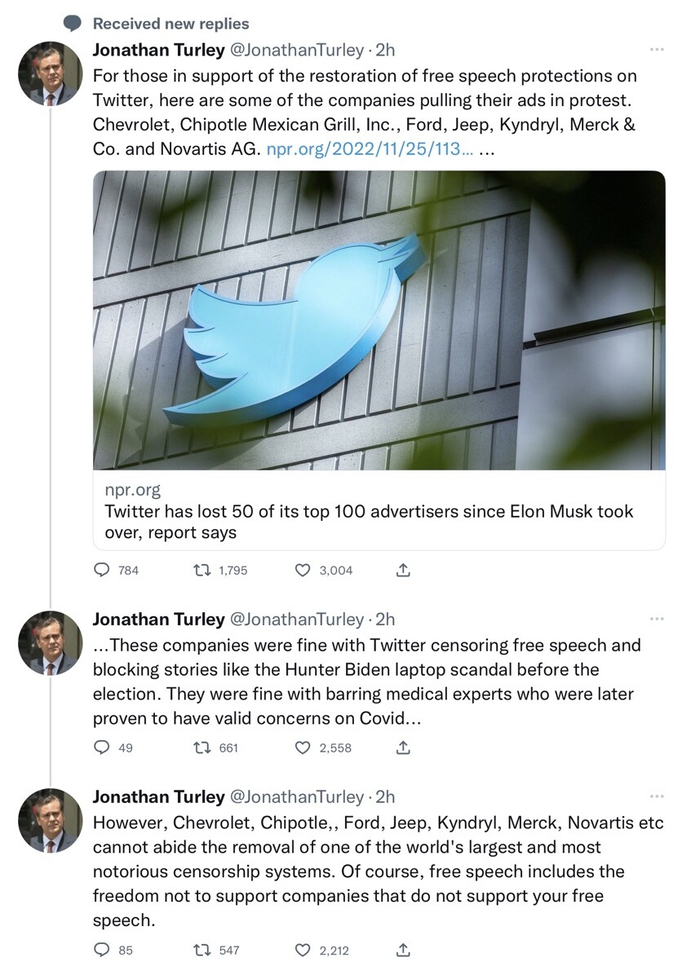Click the Received new replies notice
The height and width of the screenshot is (975, 700).
tap(170, 23)
